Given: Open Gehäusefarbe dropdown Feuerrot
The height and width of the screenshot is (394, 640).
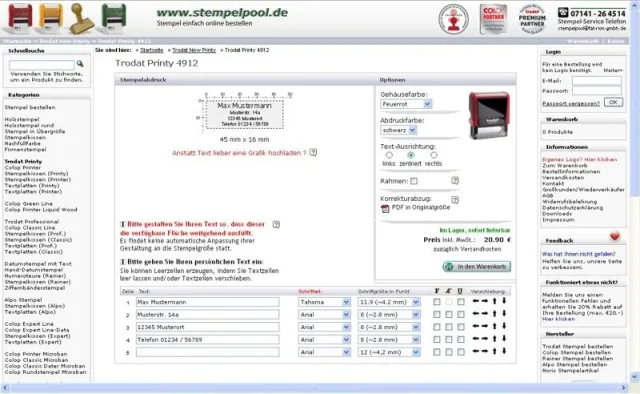Looking at the screenshot, I should [x=406, y=104].
